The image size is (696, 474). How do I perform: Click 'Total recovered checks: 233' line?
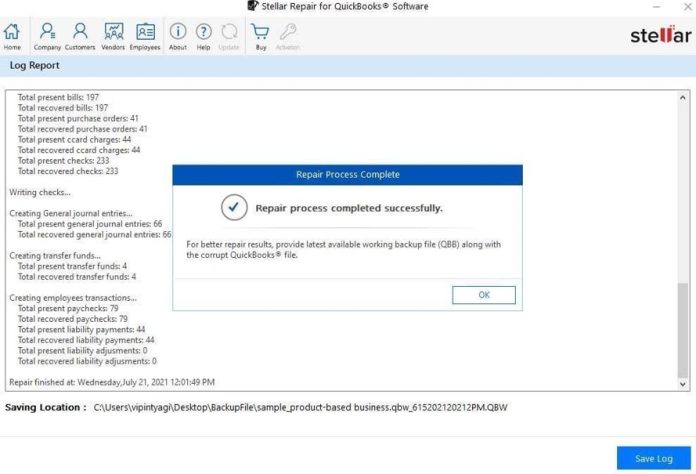(68, 171)
